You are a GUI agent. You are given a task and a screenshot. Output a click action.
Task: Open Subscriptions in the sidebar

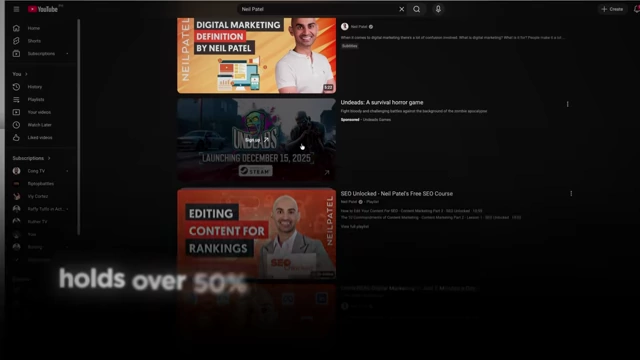41,53
